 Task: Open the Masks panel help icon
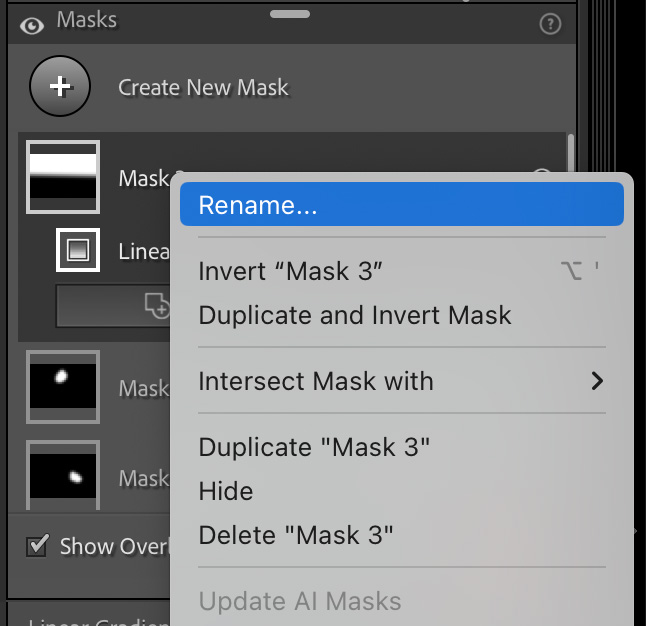[x=549, y=24]
